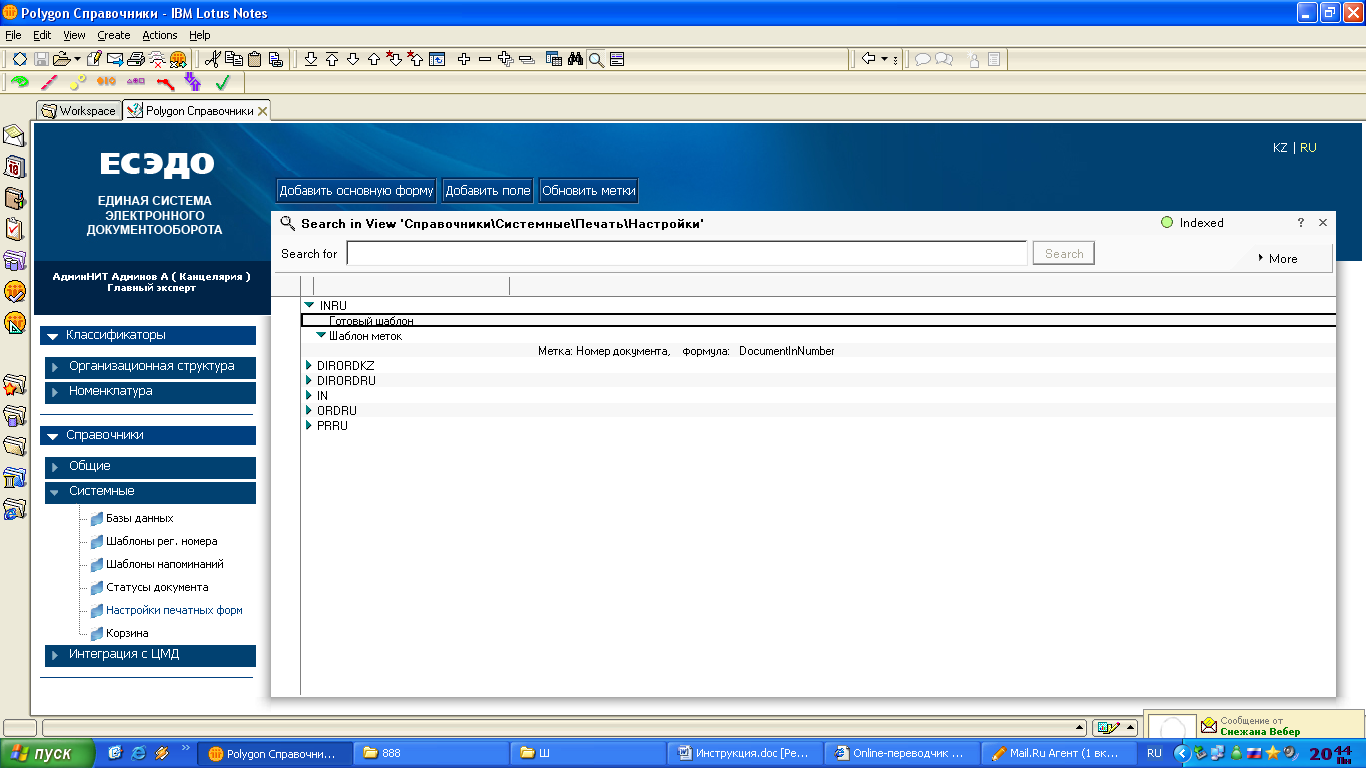
Task: Open Databases bookmark folder icon
Action: (15, 415)
